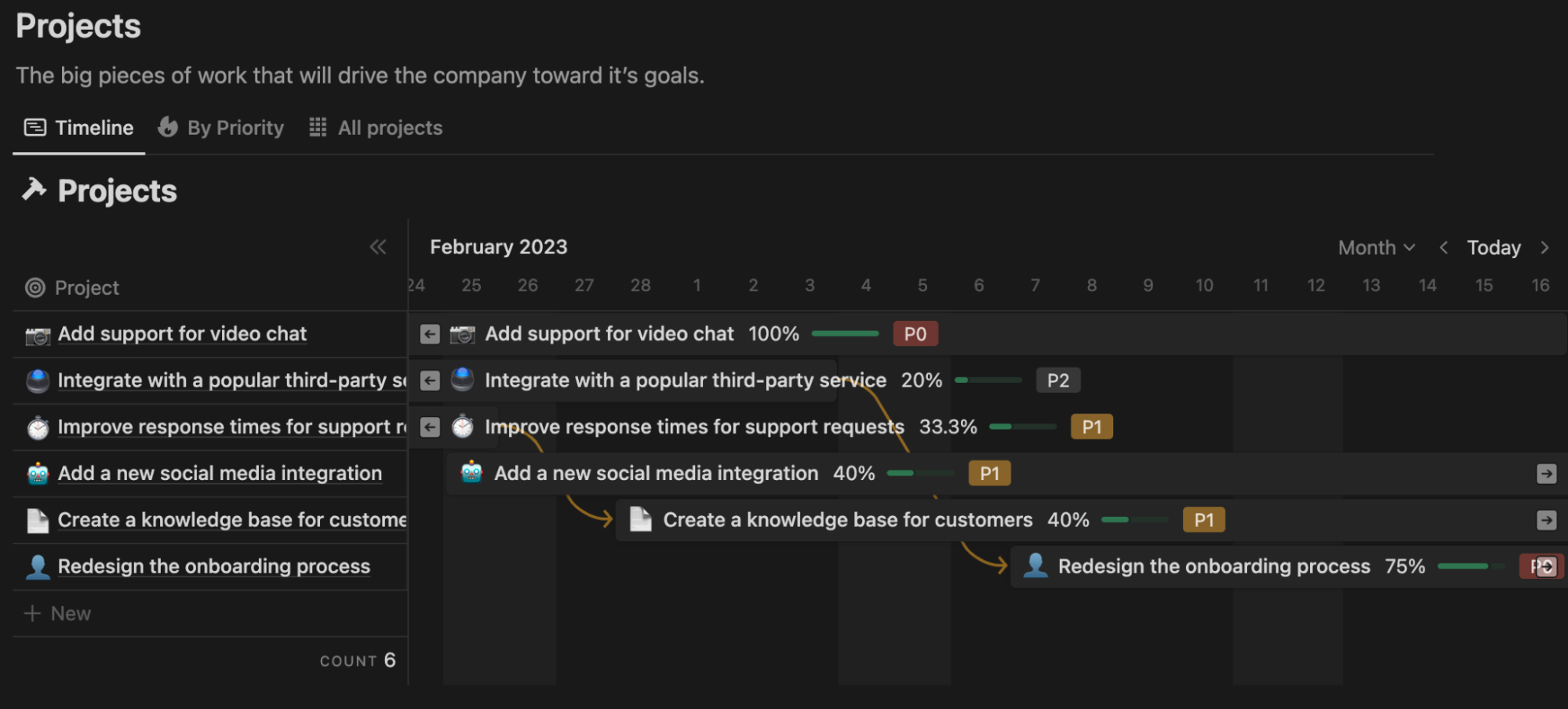
Task: Click the person icon on onboarding process bar
Action: click(1035, 565)
